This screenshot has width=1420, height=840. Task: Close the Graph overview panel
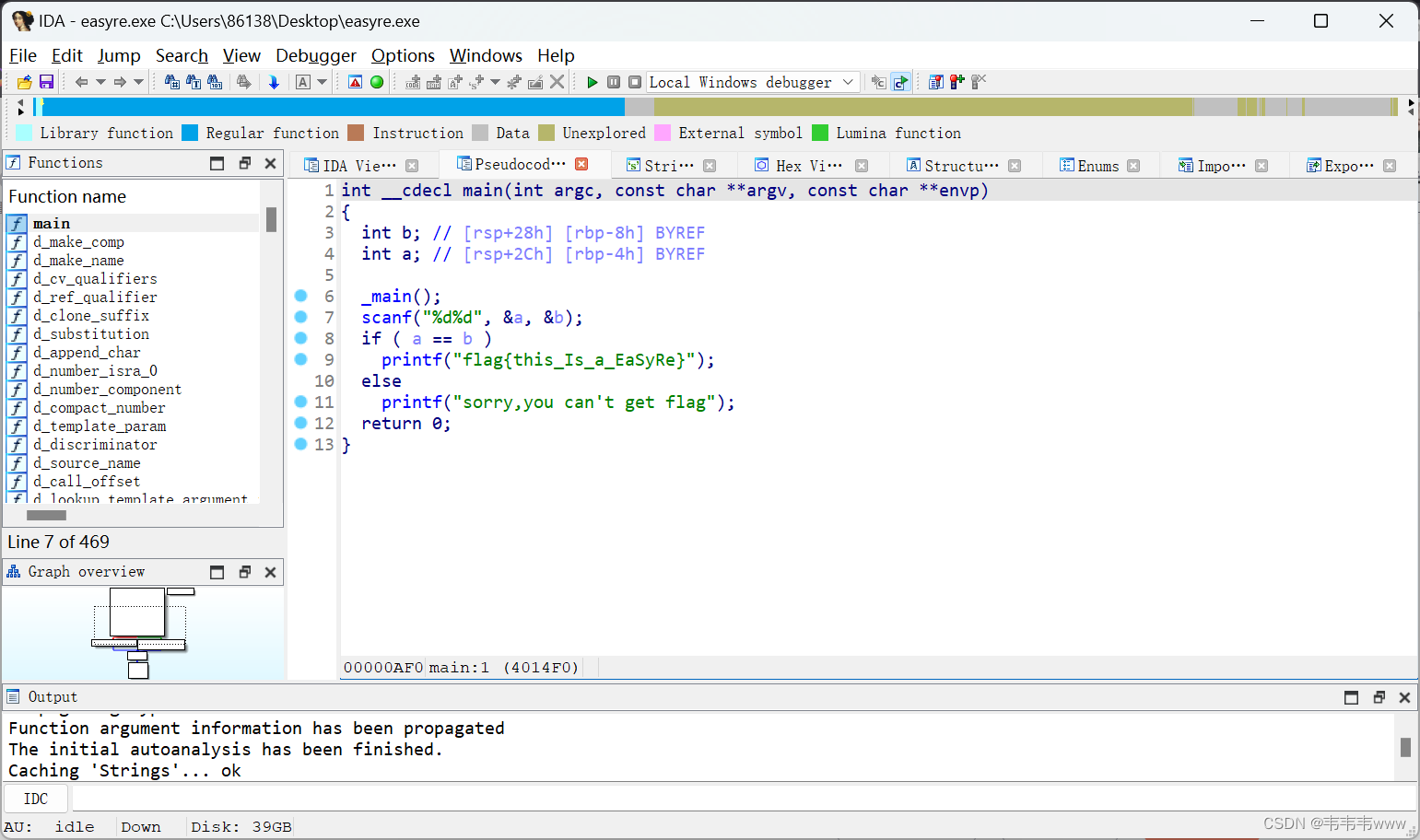click(x=270, y=572)
